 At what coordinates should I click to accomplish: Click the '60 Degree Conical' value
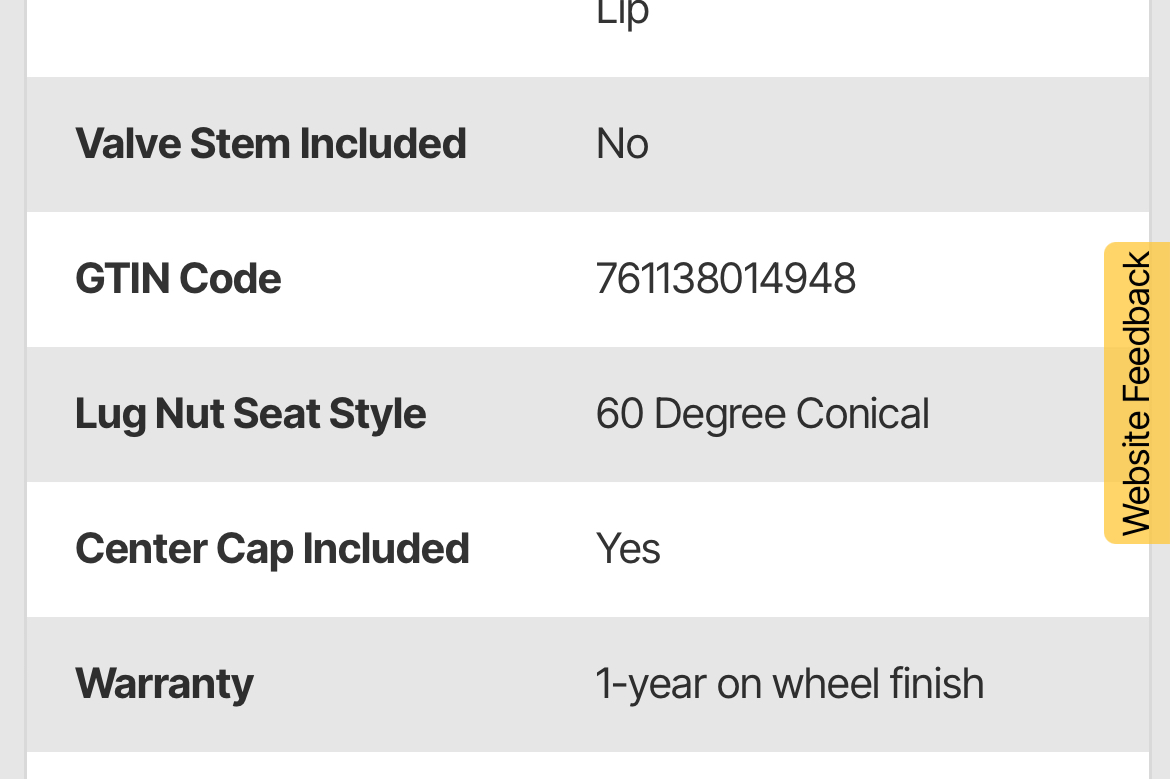click(x=762, y=414)
